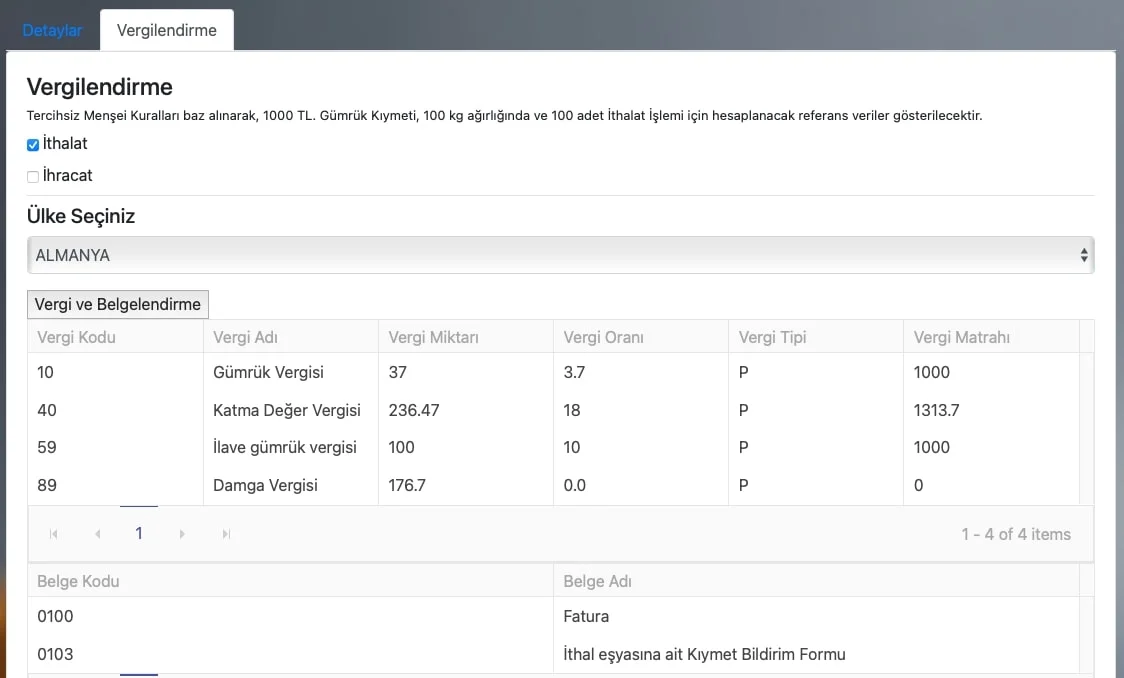Viewport: 1124px width, 678px height.
Task: Open the ALMANYA country dropdown
Action: point(560,255)
